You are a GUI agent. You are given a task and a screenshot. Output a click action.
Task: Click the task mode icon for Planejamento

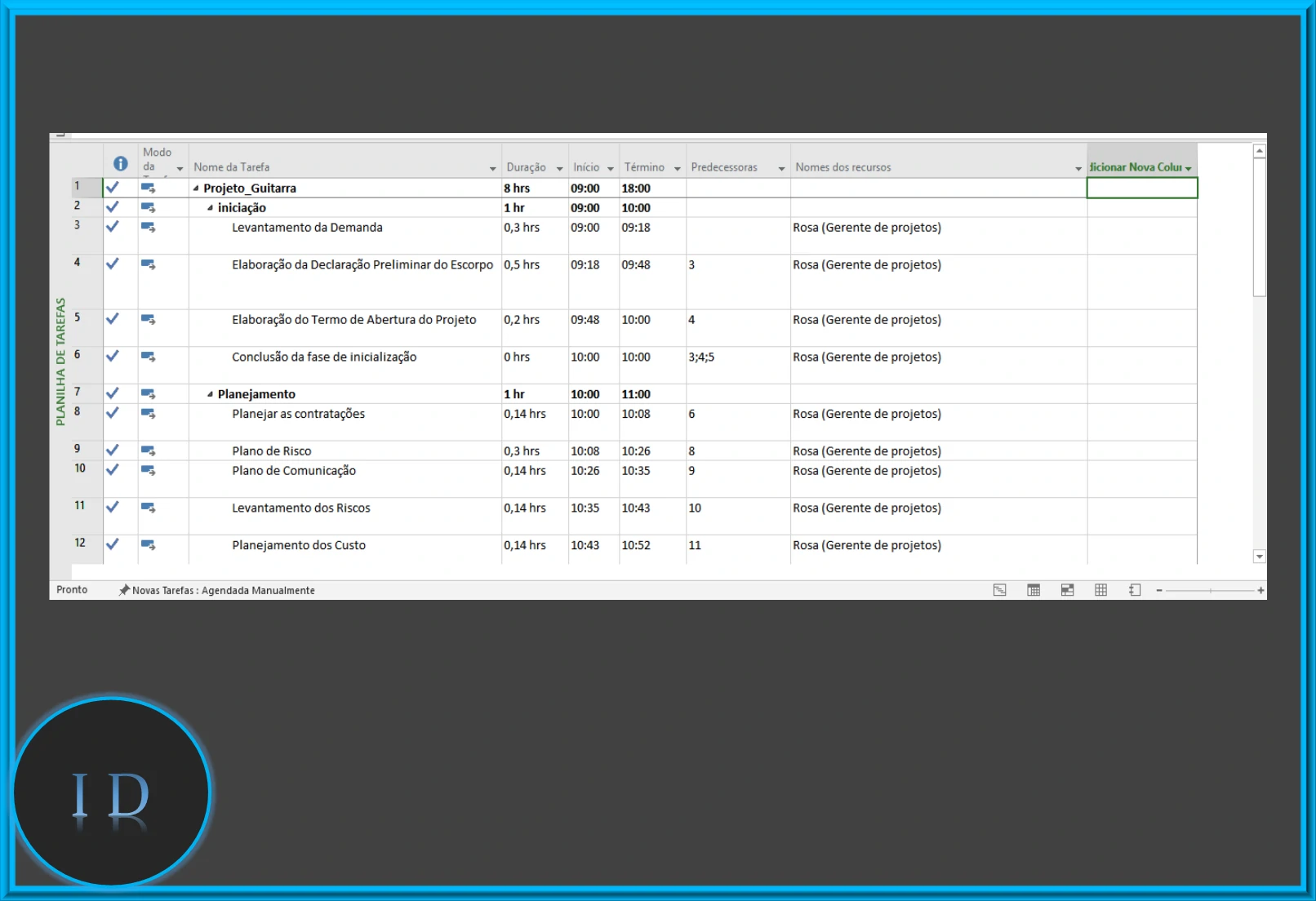tap(148, 393)
